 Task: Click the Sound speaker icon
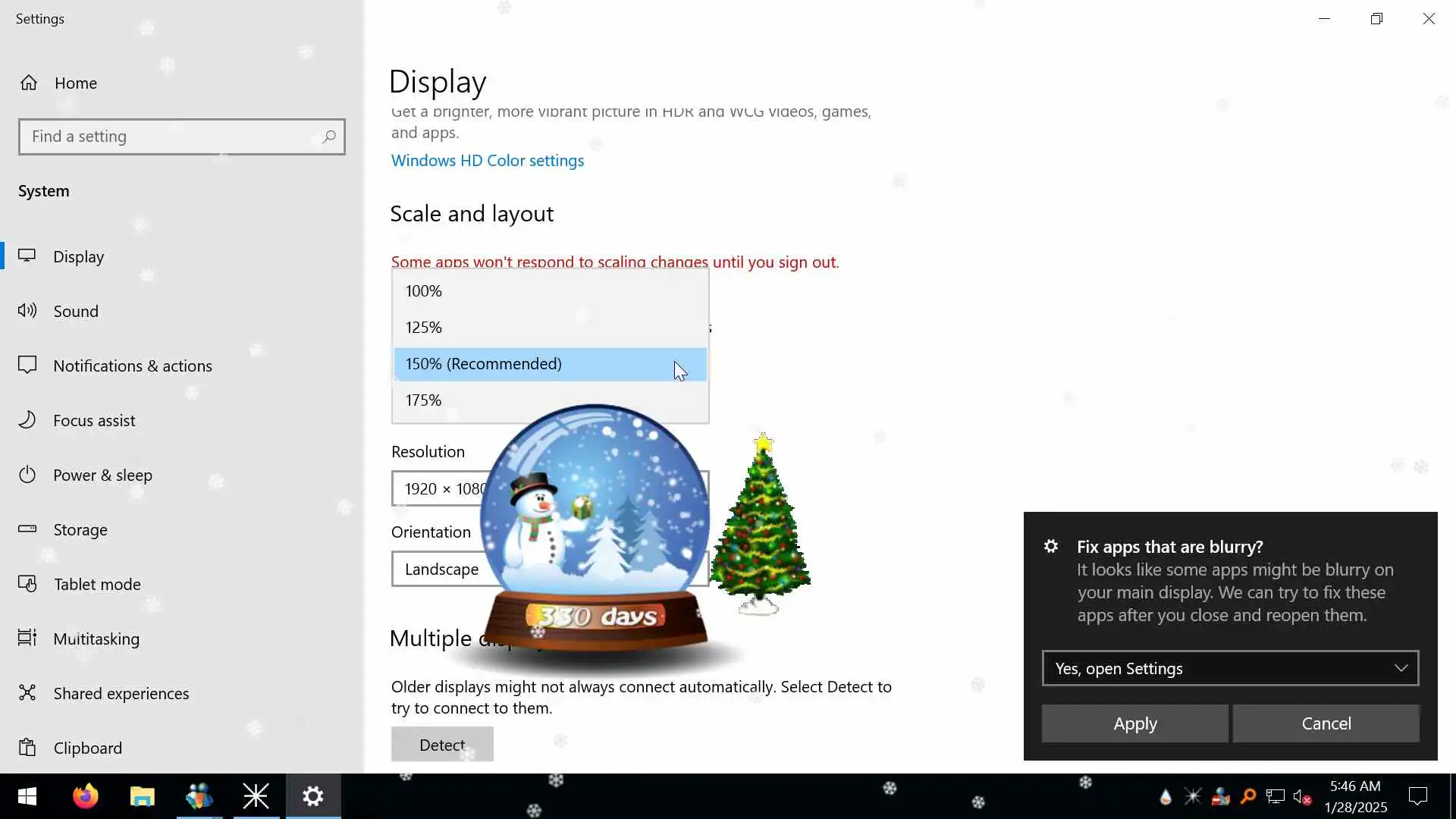tap(27, 311)
